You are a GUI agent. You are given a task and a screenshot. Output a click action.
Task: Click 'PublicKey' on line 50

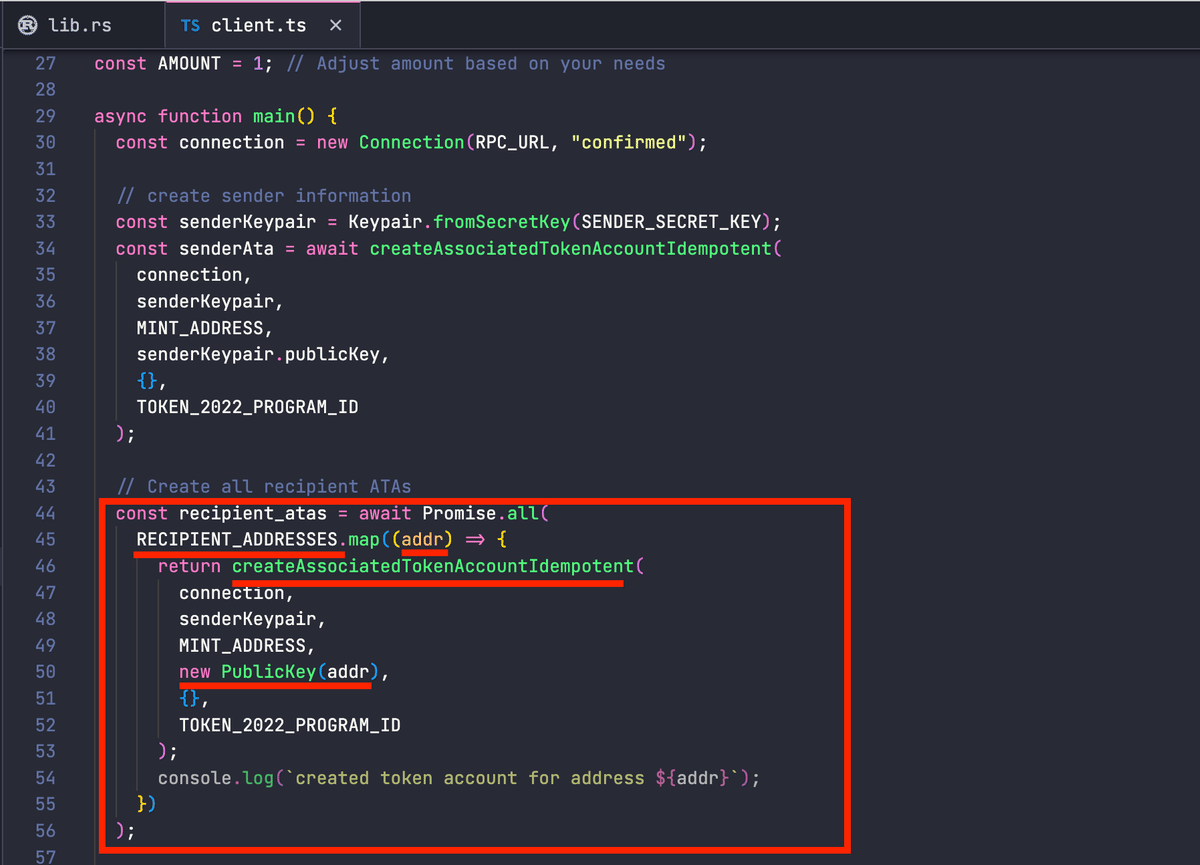(x=268, y=672)
